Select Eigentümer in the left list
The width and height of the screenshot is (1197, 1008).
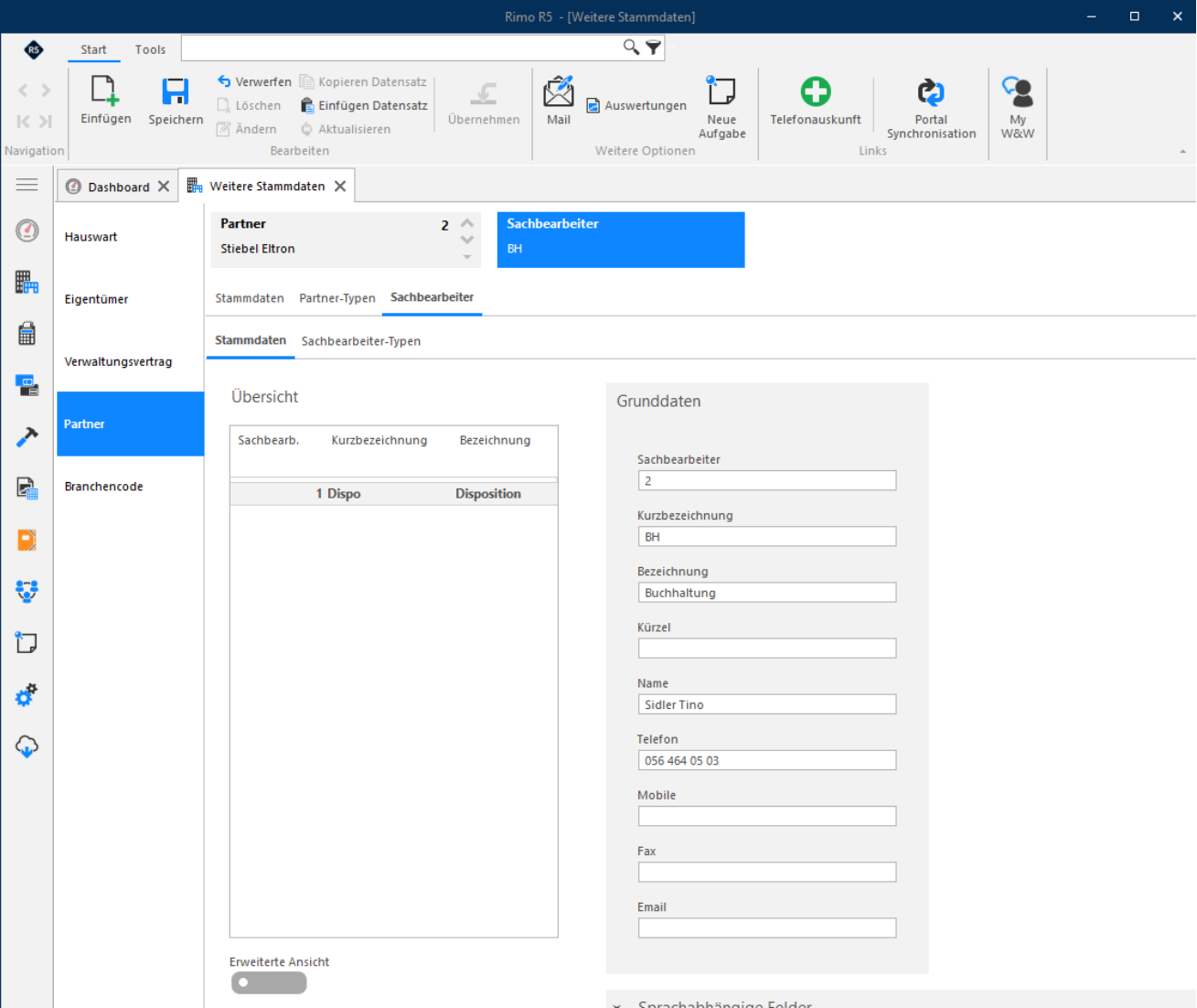coord(130,299)
